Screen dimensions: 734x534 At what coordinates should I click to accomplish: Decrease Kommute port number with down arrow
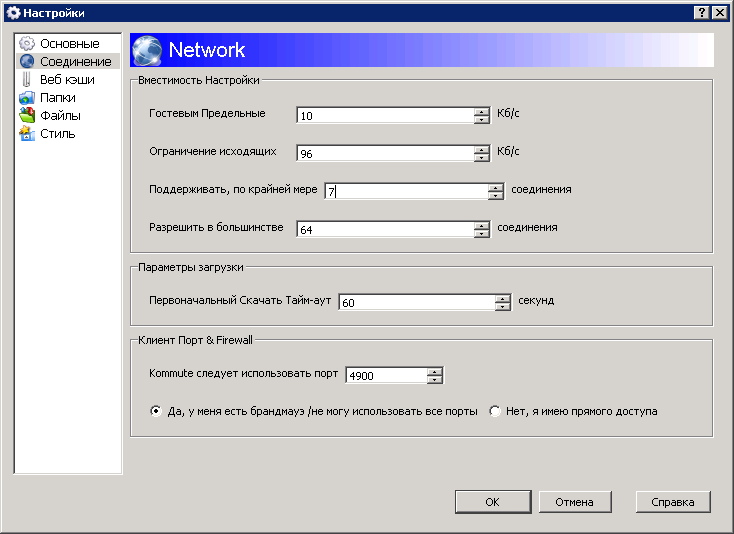click(x=434, y=379)
